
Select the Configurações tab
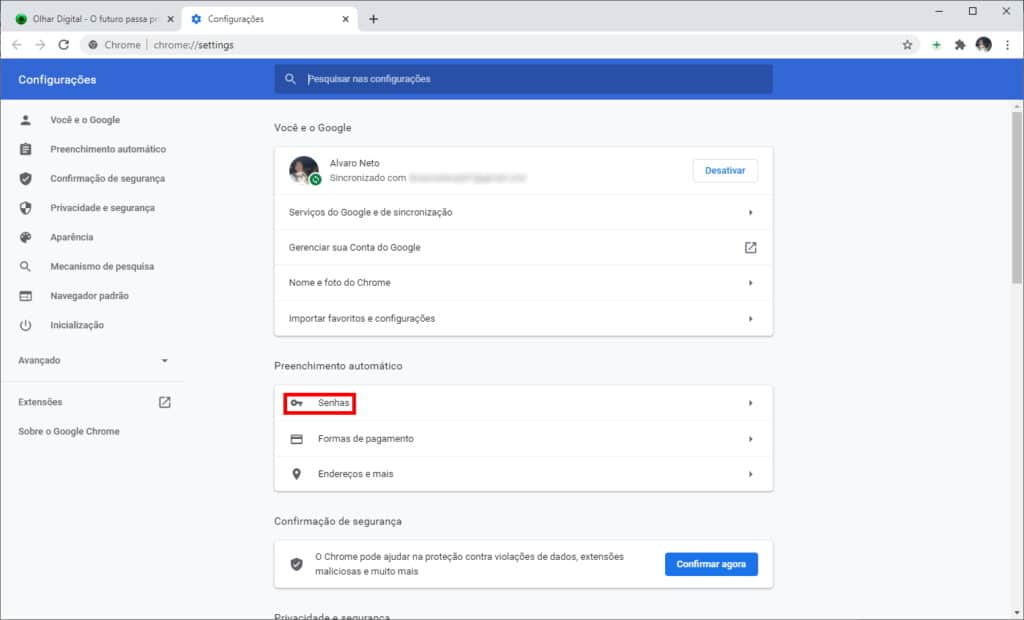(269, 19)
